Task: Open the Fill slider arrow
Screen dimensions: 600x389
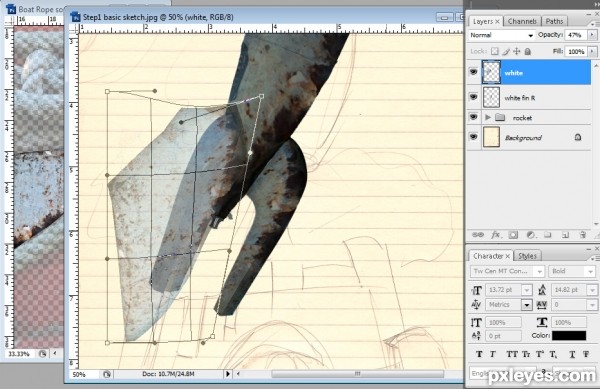Action: pos(592,51)
